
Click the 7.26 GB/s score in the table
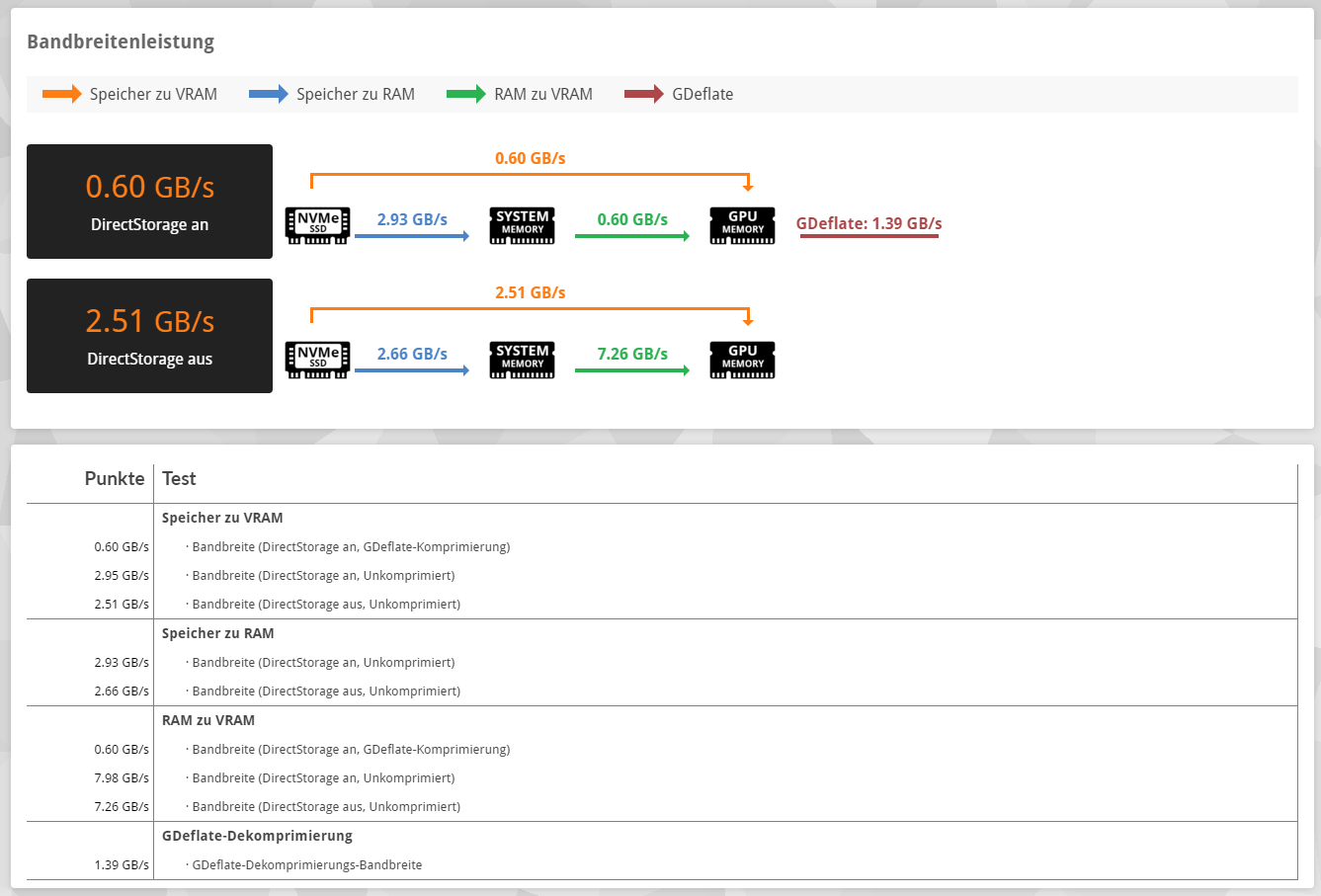pyautogui.click(x=122, y=807)
